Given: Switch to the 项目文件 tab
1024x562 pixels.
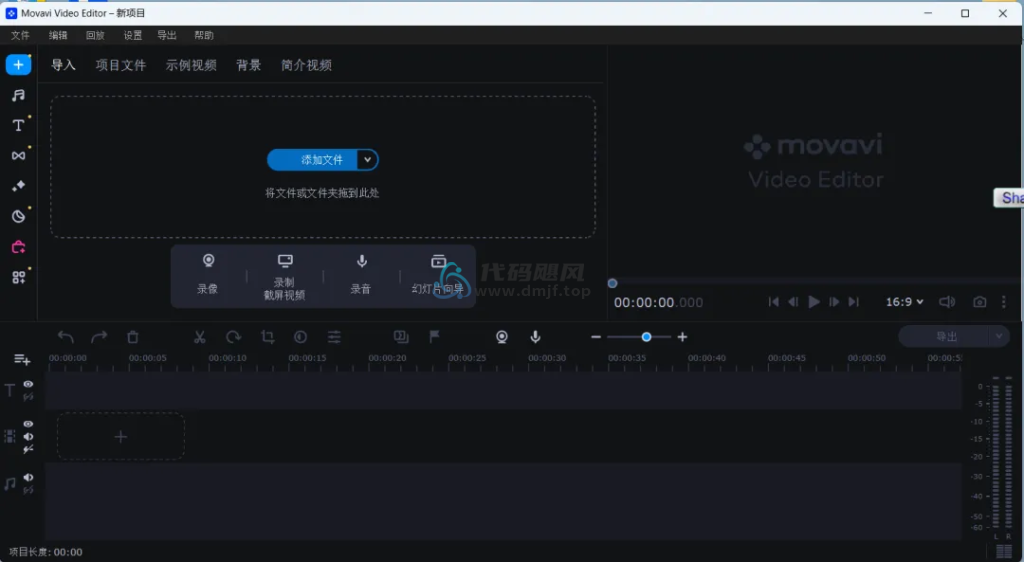Looking at the screenshot, I should click(x=121, y=65).
